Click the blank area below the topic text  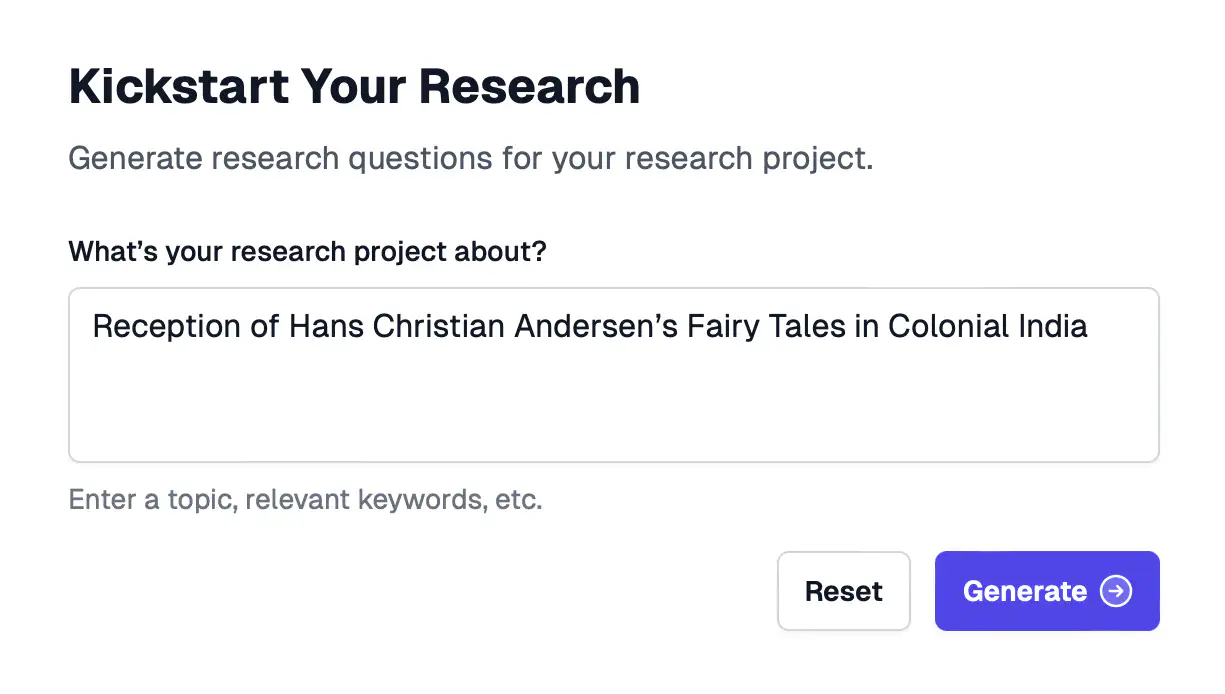pyautogui.click(x=613, y=410)
